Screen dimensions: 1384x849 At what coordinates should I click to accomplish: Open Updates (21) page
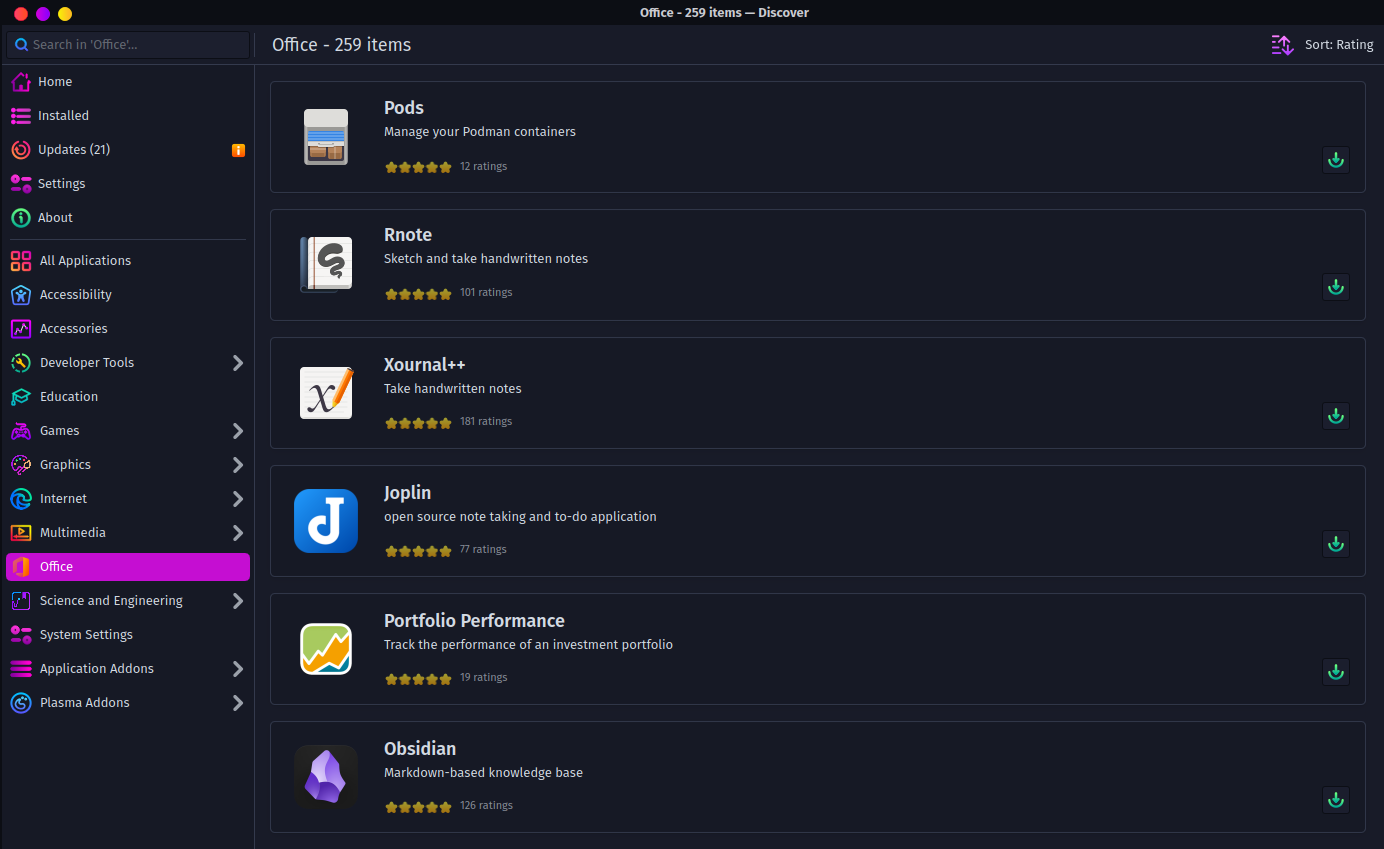[x=128, y=150]
